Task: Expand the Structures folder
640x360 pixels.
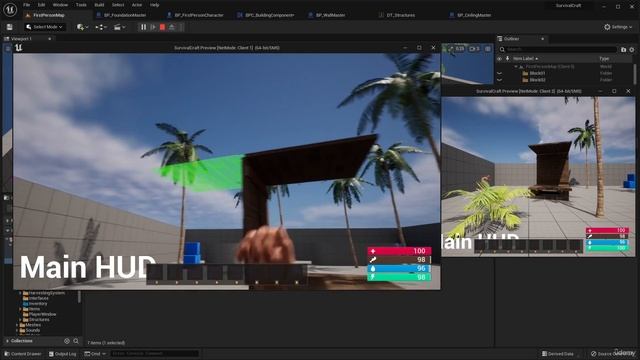Action: click(x=20, y=320)
